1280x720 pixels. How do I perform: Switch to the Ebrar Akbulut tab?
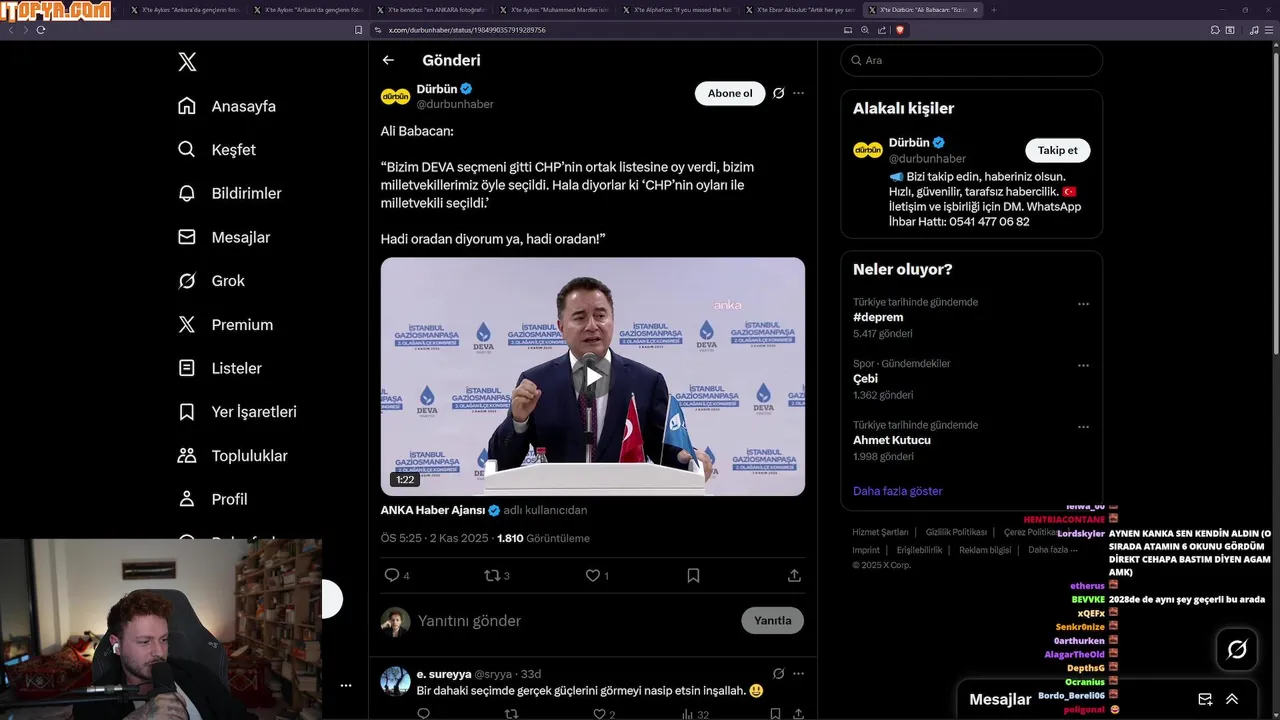[x=800, y=10]
